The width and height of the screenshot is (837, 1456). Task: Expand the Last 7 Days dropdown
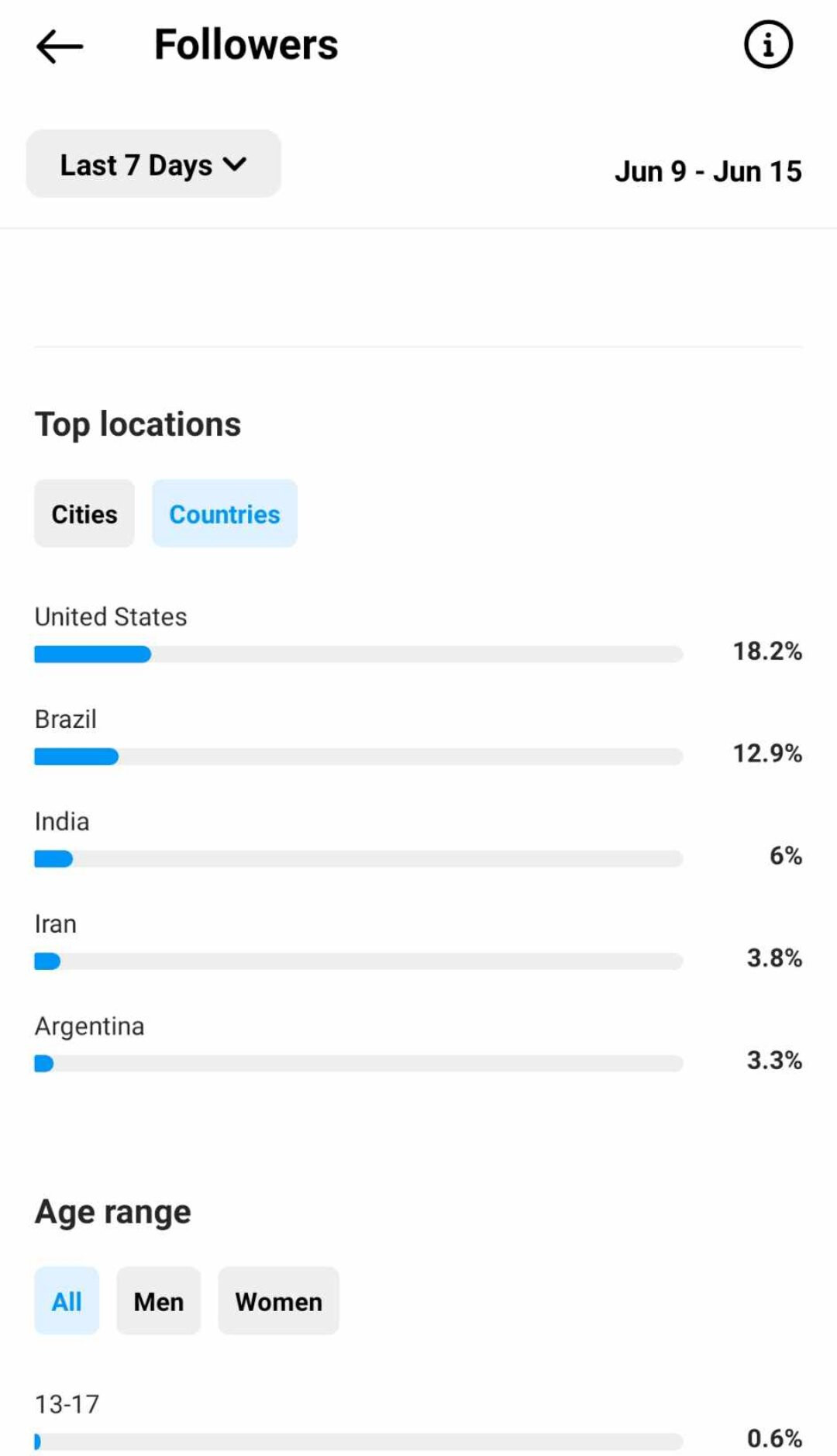153,164
